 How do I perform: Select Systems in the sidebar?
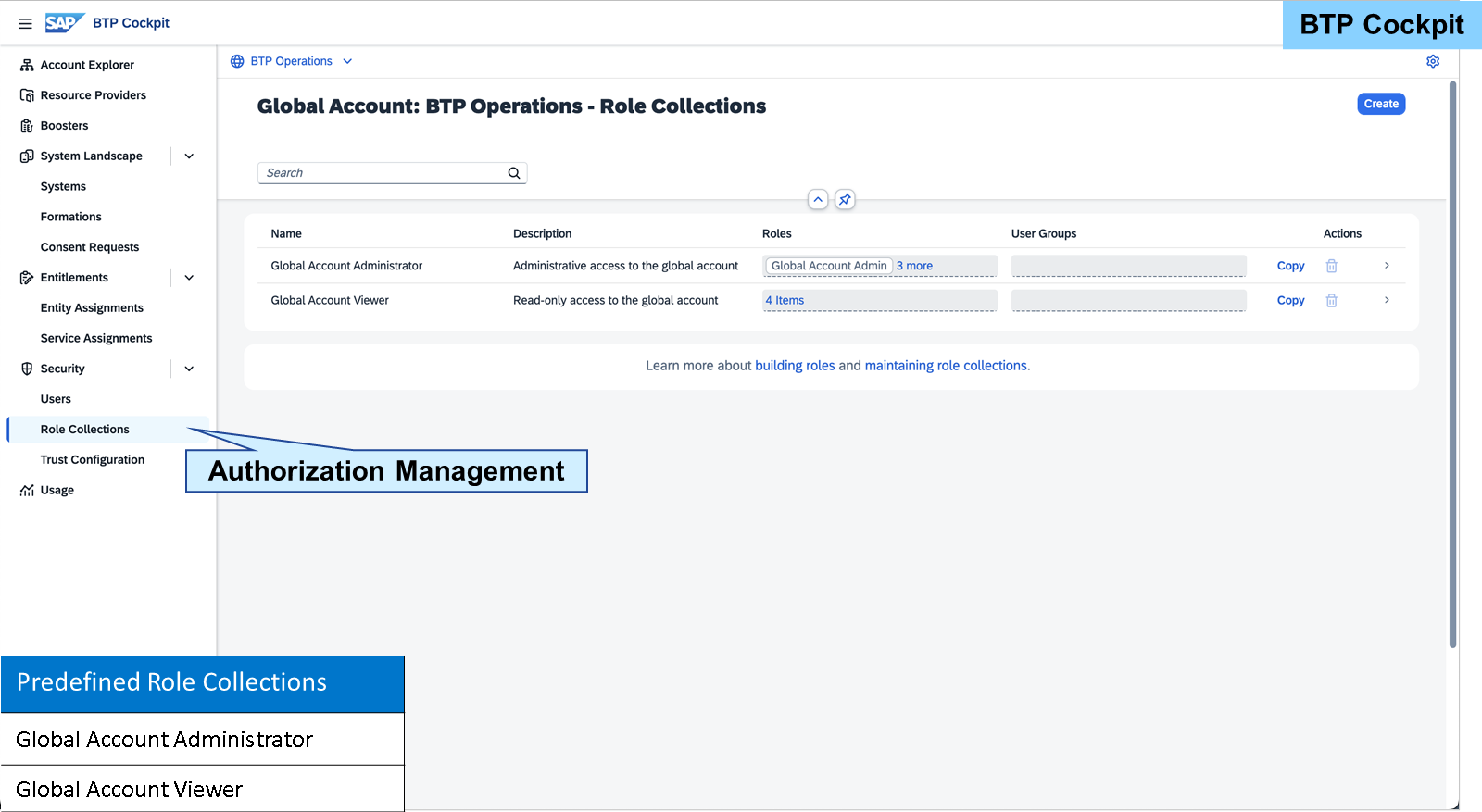click(63, 186)
